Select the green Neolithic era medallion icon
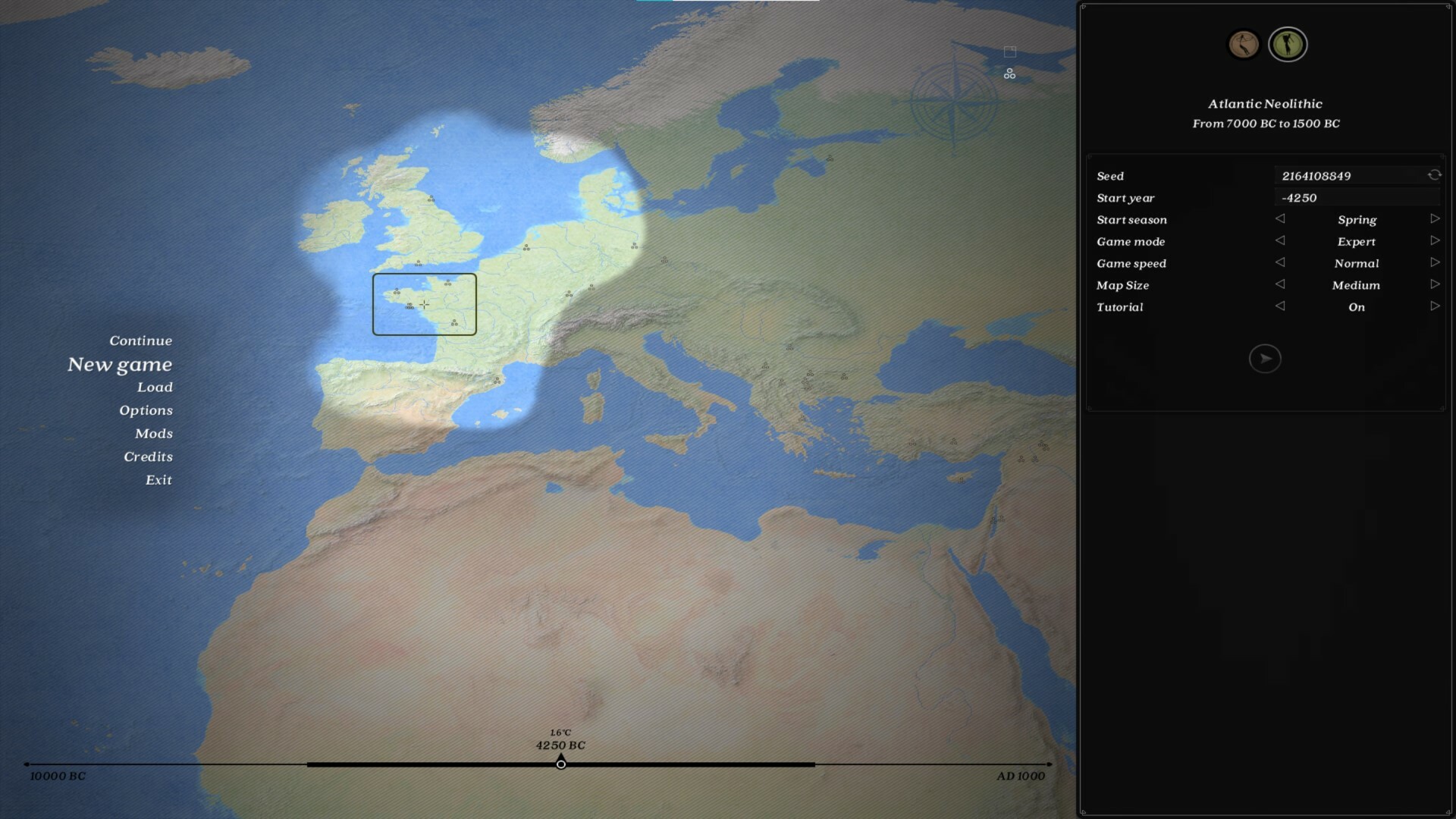The width and height of the screenshot is (1456, 819). [1287, 45]
